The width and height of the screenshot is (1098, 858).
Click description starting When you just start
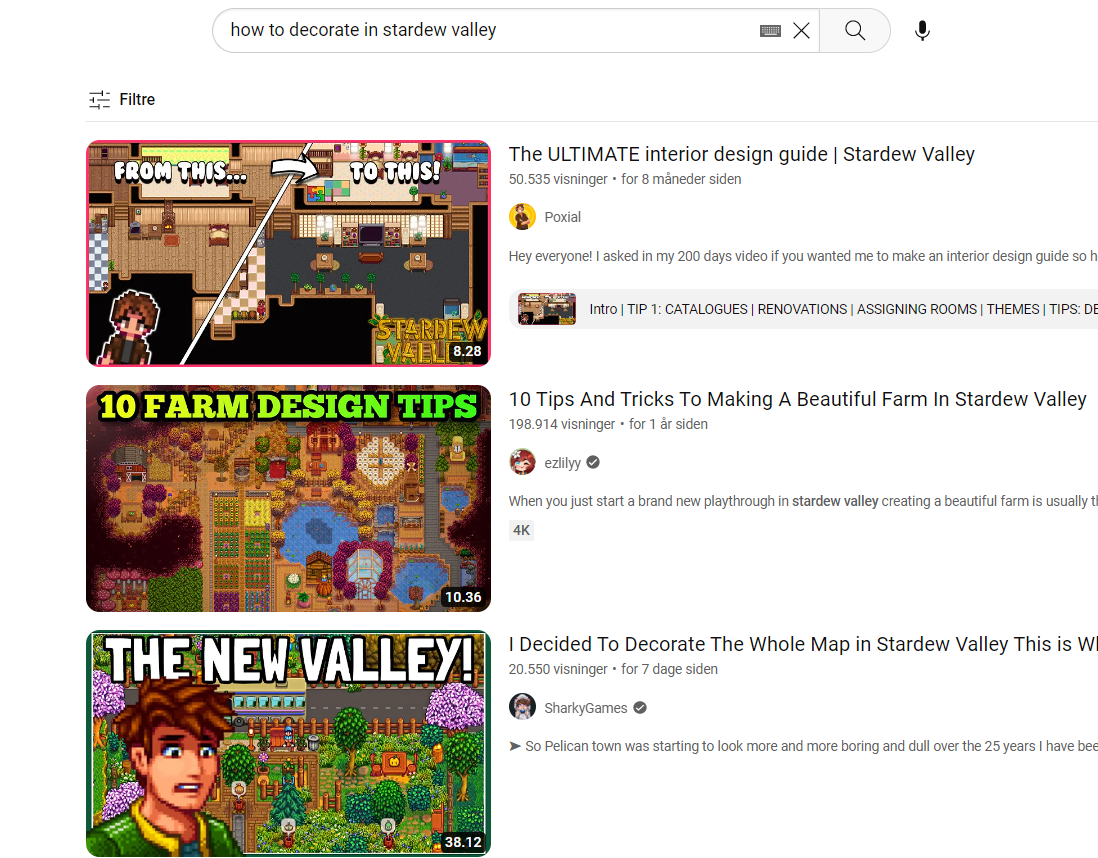click(802, 501)
